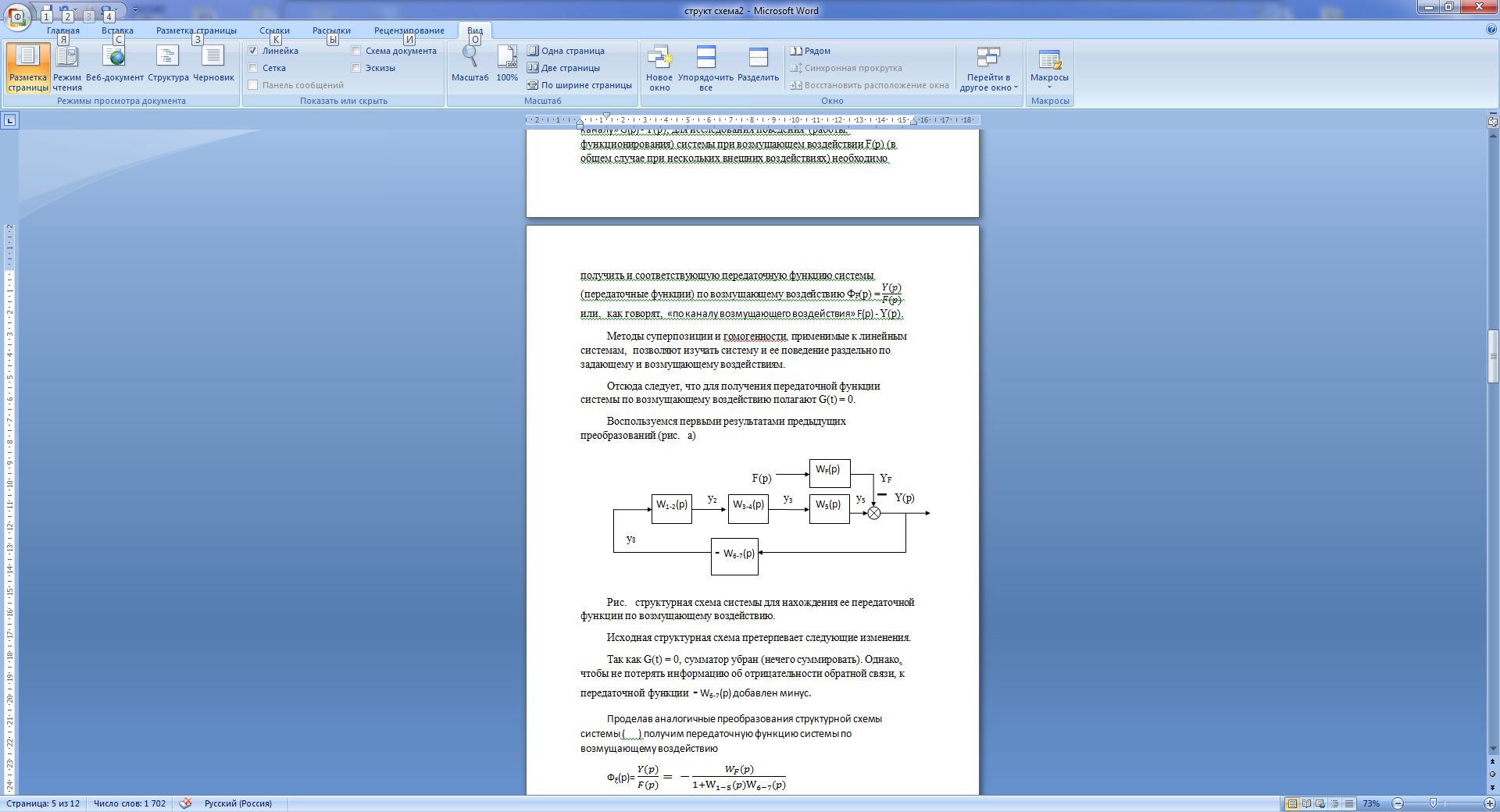The height and width of the screenshot is (812, 1500).
Task: Open the Ссылки tab
Action: tap(274, 30)
